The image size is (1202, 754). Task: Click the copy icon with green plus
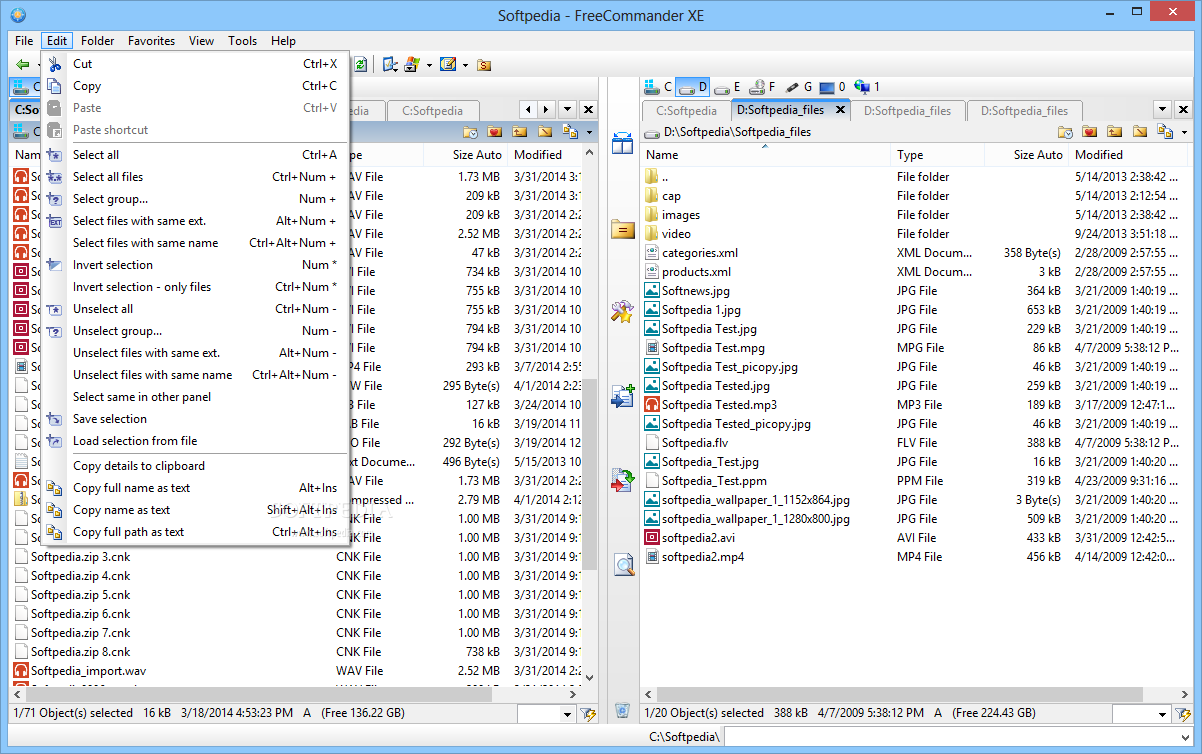[623, 396]
